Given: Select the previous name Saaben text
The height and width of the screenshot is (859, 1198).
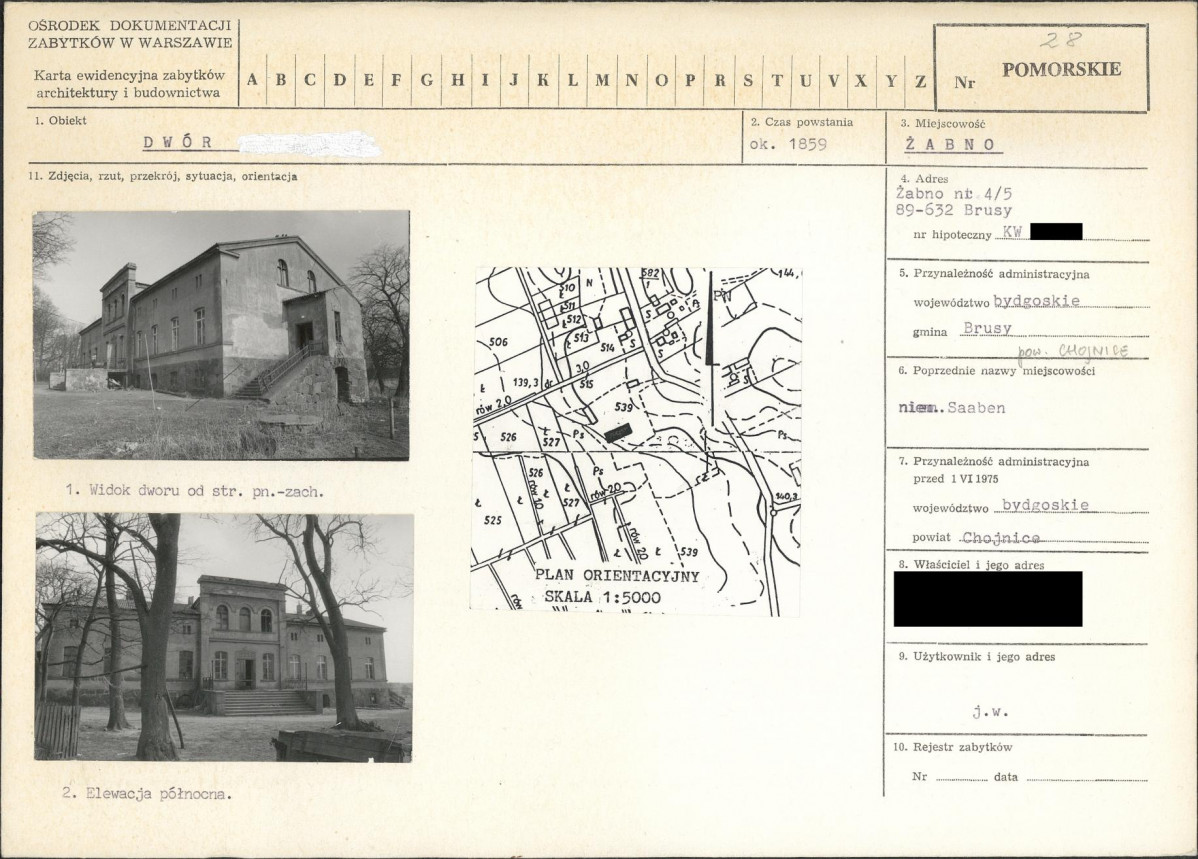Looking at the screenshot, I should tap(976, 408).
